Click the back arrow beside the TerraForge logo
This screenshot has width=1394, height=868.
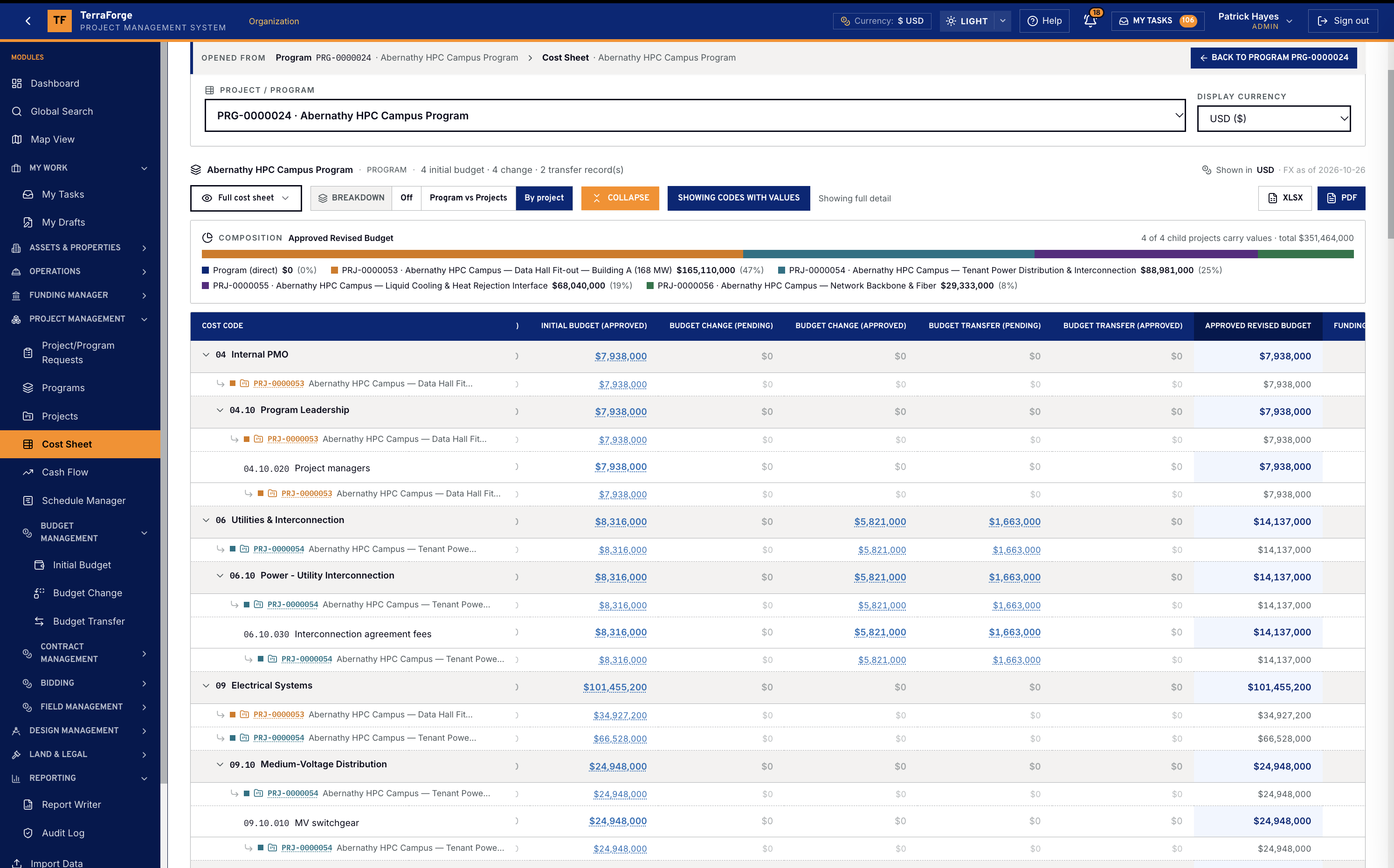(x=28, y=21)
